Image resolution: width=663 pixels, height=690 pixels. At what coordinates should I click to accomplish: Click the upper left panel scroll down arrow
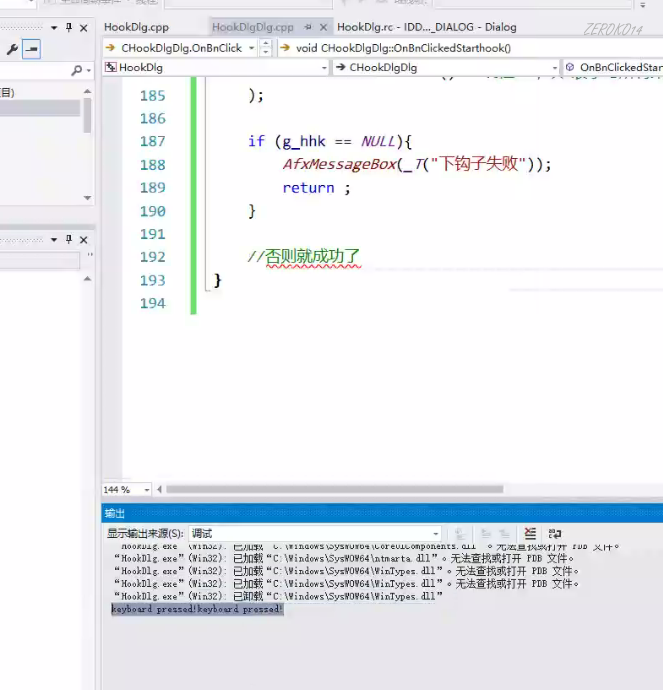pyautogui.click(x=87, y=198)
